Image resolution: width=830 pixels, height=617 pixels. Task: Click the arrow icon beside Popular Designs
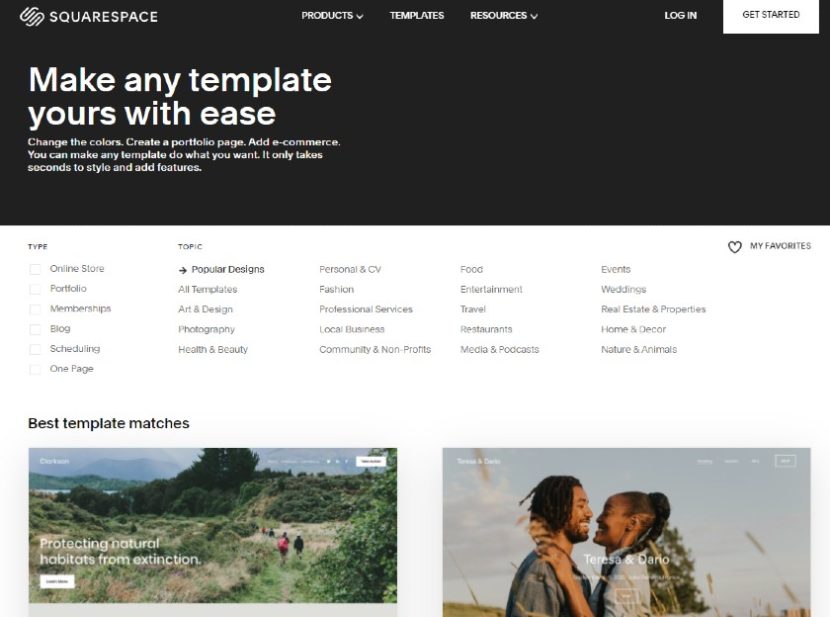[x=182, y=269]
